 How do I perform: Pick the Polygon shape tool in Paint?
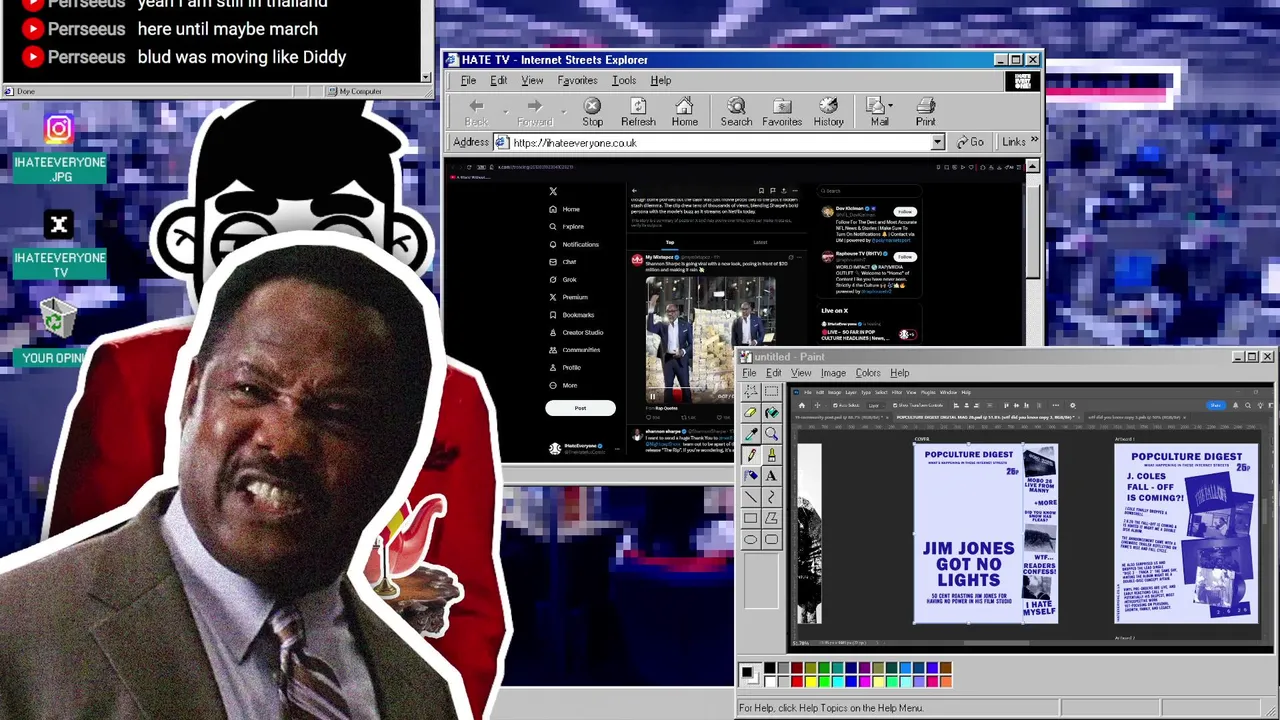771,518
